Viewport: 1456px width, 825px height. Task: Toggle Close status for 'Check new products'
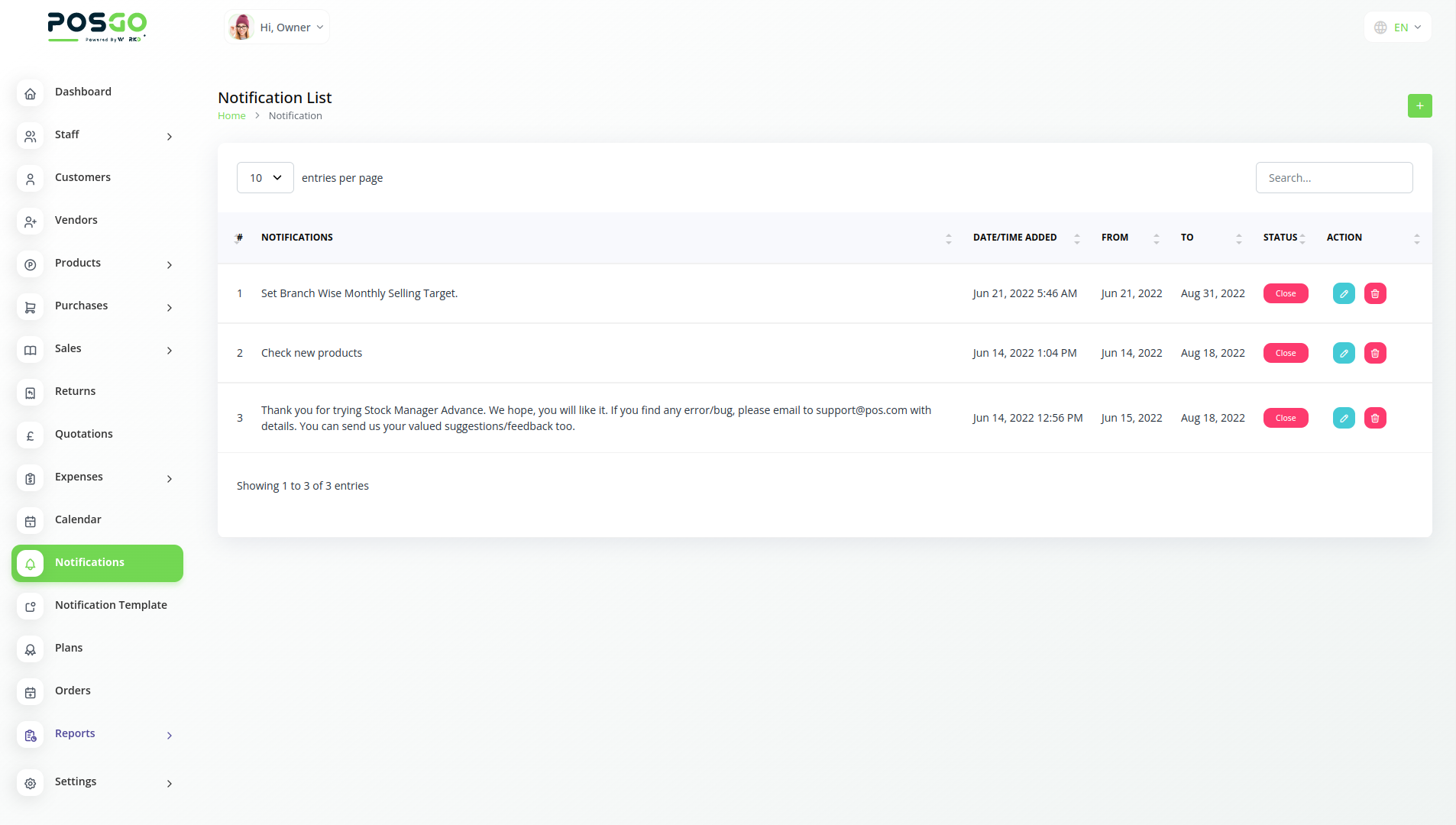pos(1285,353)
